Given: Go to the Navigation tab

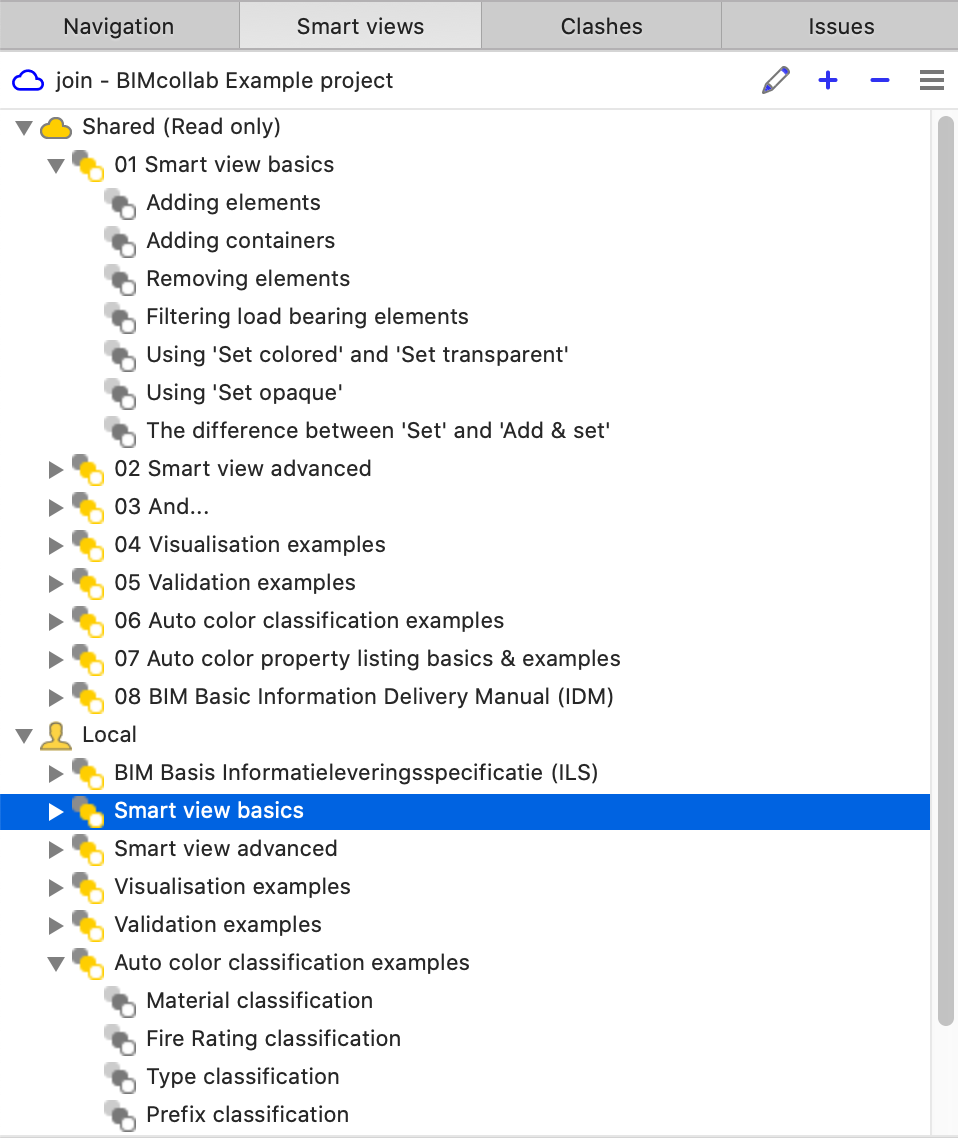Looking at the screenshot, I should 119,27.
